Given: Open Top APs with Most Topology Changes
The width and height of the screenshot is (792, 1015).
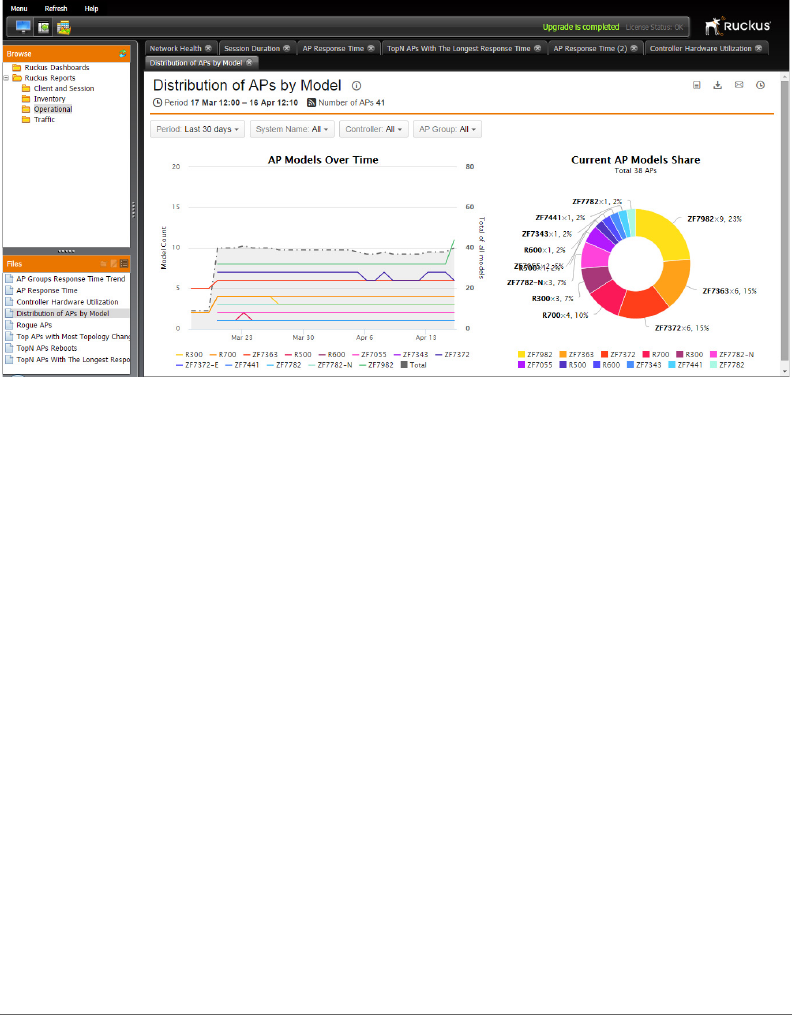Looking at the screenshot, I should (72, 337).
